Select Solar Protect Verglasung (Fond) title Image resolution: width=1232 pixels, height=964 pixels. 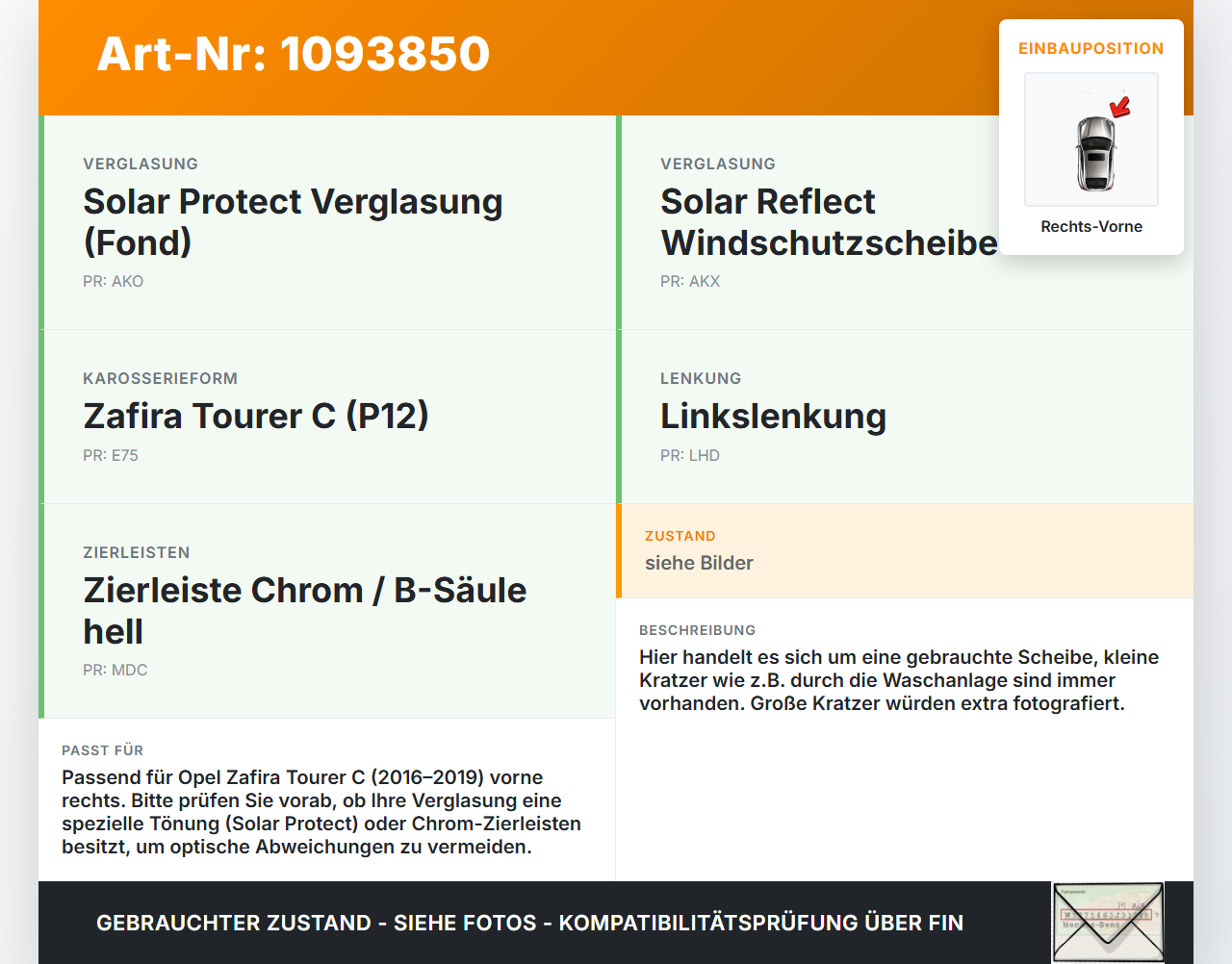point(293,222)
